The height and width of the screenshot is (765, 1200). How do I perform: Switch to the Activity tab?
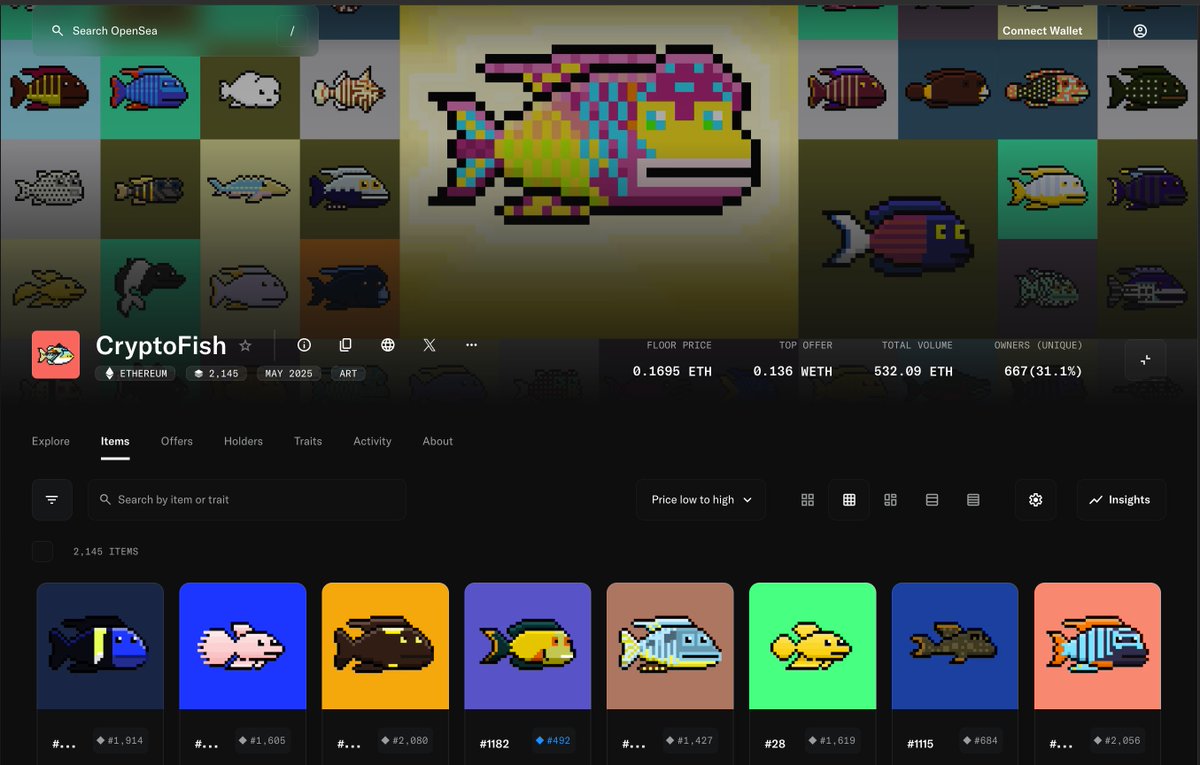[x=372, y=441]
